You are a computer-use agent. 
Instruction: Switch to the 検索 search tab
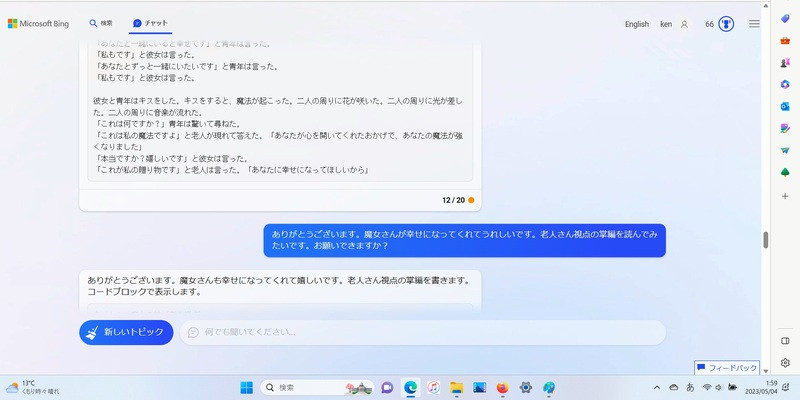coord(101,23)
